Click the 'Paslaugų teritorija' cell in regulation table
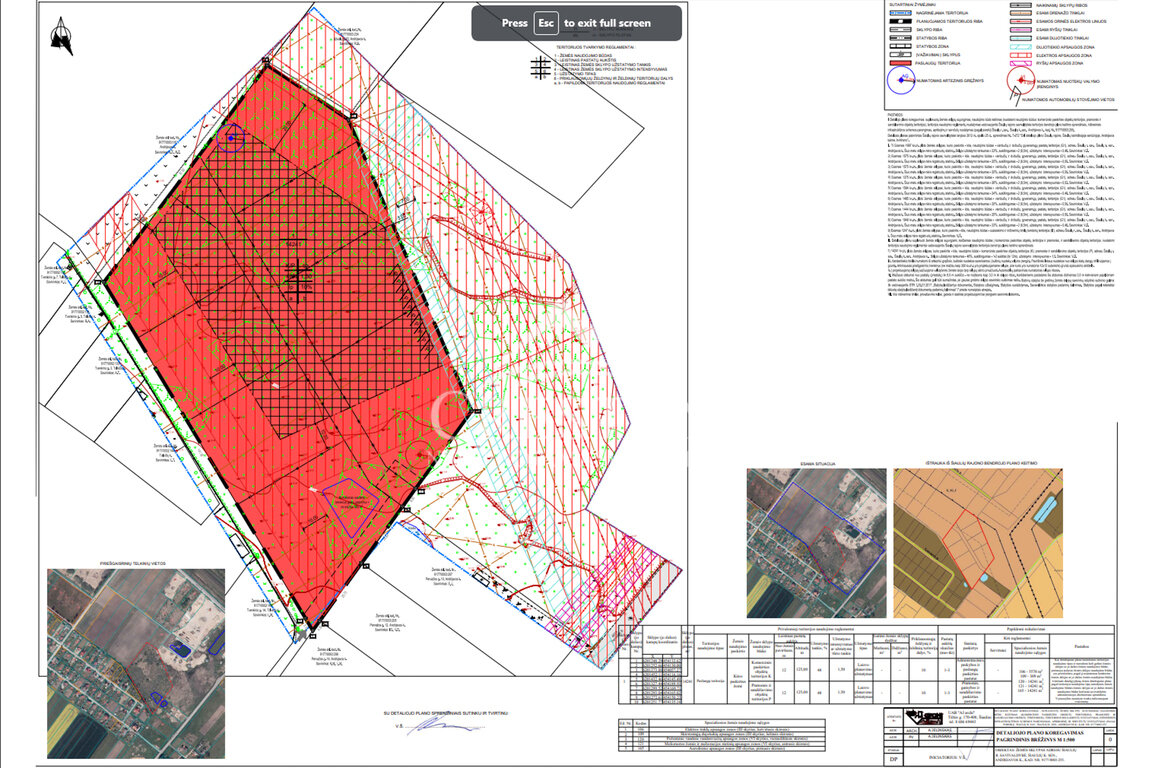The width and height of the screenshot is (1152, 768). click(710, 681)
